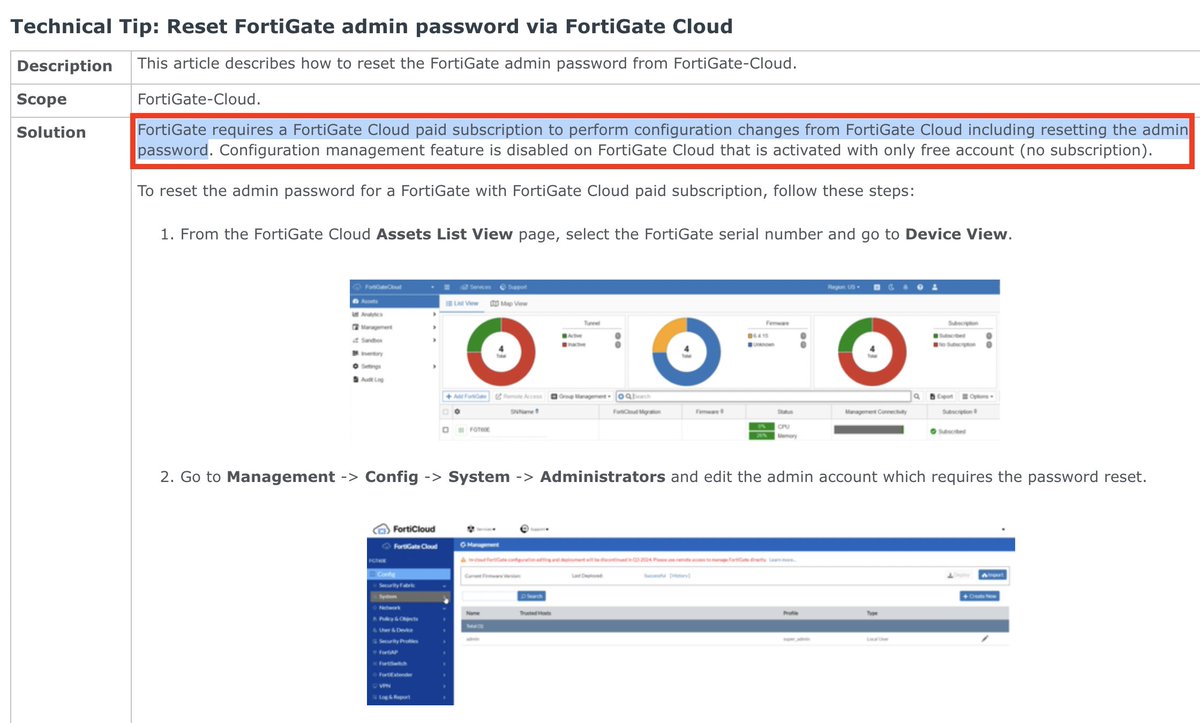This screenshot has width=1200, height=723.
Task: Click the warning triangle icon in the Management notice
Action: click(463, 560)
